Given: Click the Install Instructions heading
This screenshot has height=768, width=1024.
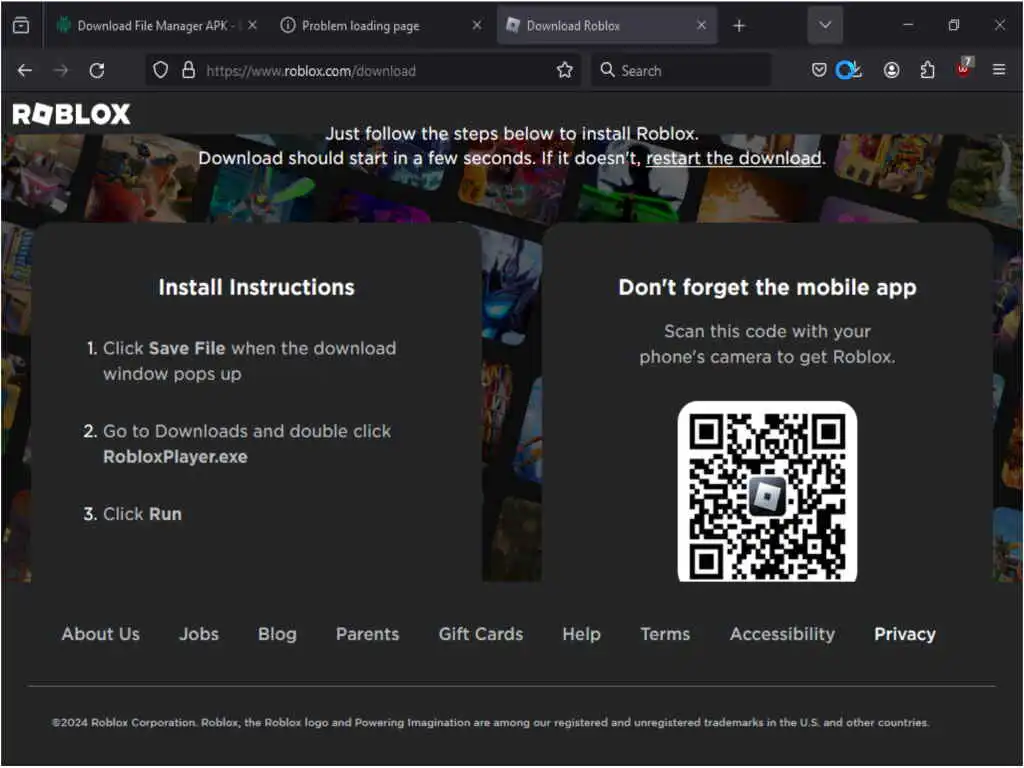Looking at the screenshot, I should click(257, 287).
